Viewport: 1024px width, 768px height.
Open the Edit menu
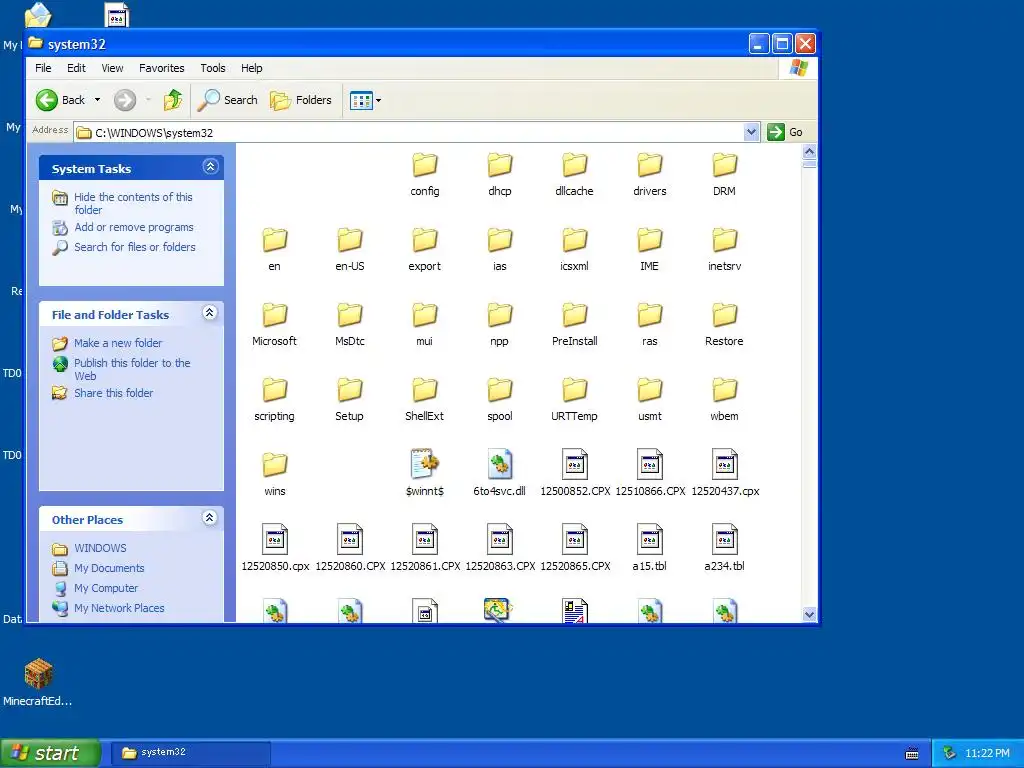(x=76, y=68)
